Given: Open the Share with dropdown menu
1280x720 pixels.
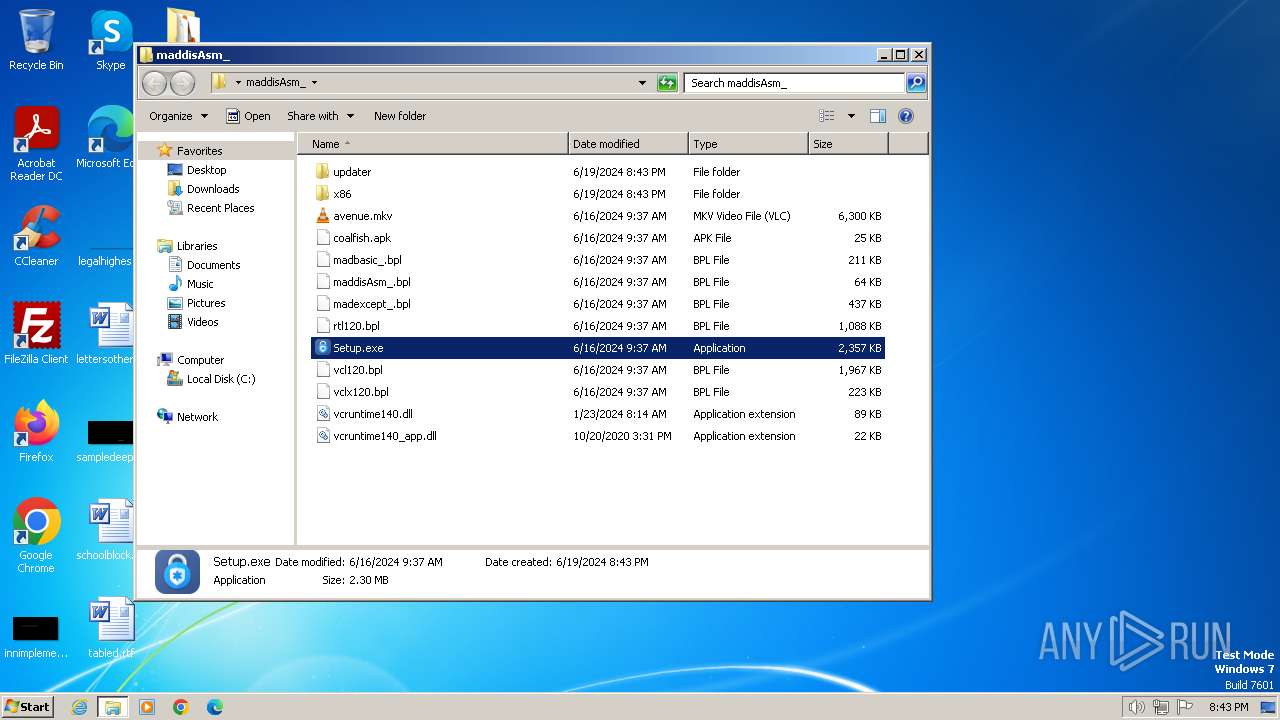Looking at the screenshot, I should click(320, 116).
